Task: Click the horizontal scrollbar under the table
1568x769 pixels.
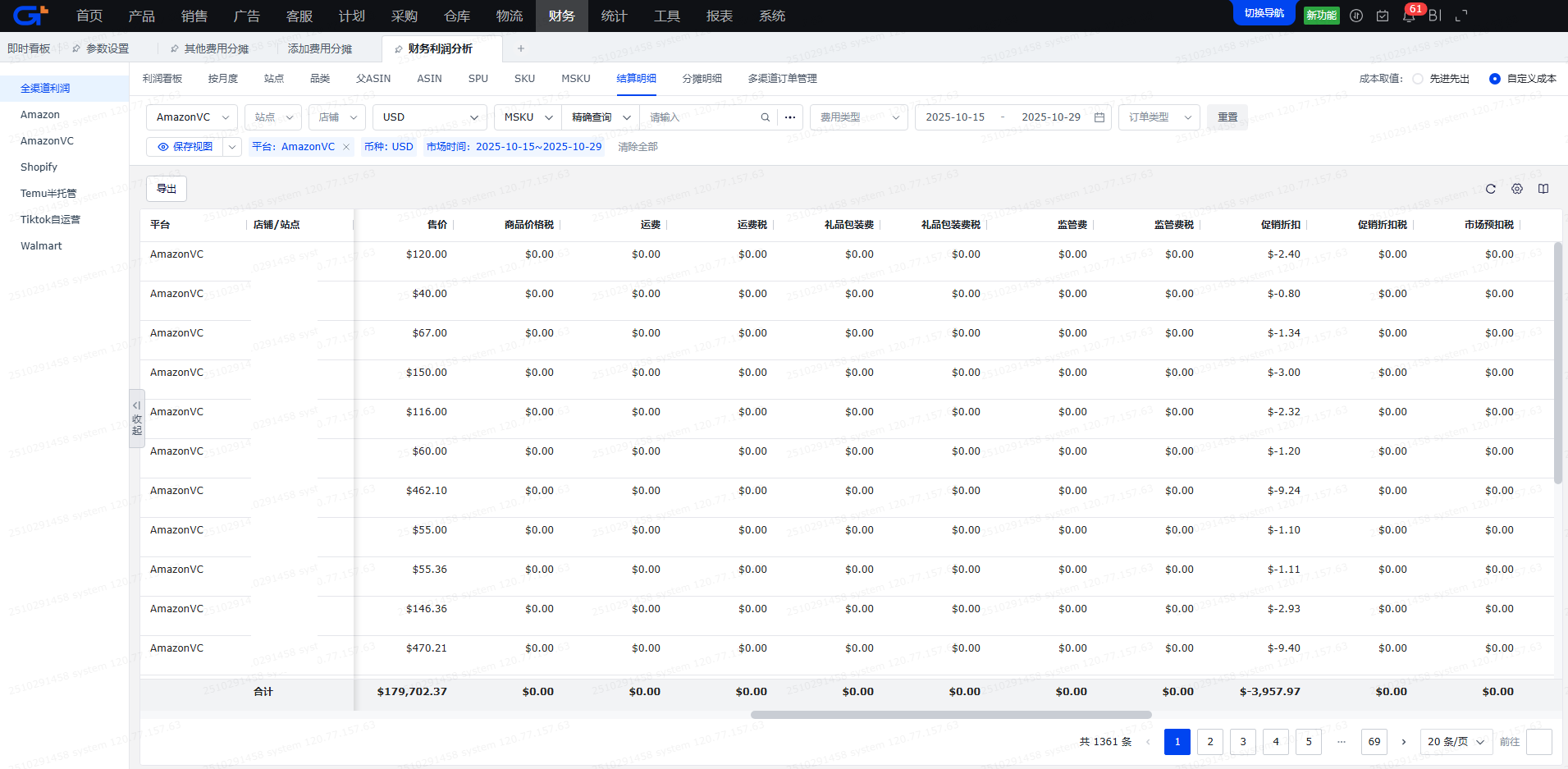Action: (950, 715)
